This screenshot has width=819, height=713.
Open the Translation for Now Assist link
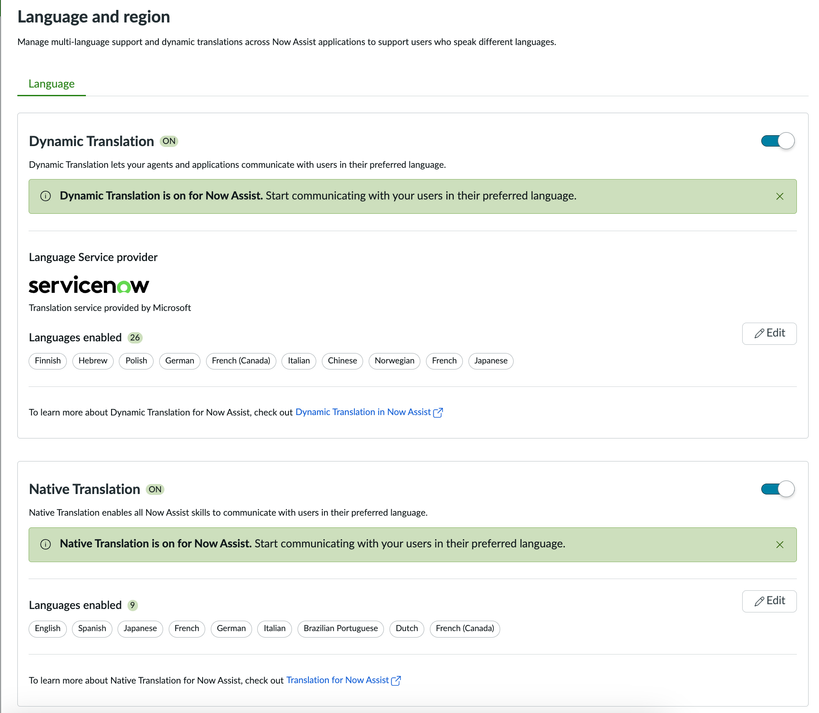click(344, 680)
